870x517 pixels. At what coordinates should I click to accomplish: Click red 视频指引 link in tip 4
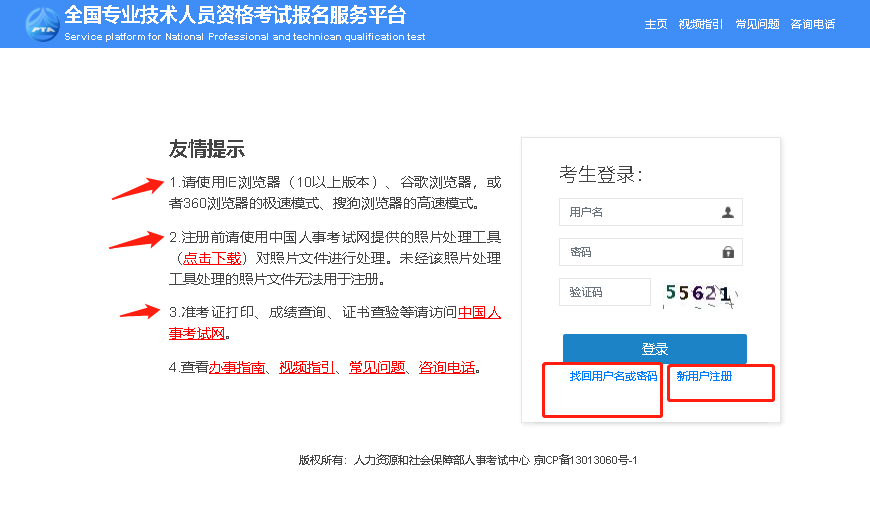306,368
